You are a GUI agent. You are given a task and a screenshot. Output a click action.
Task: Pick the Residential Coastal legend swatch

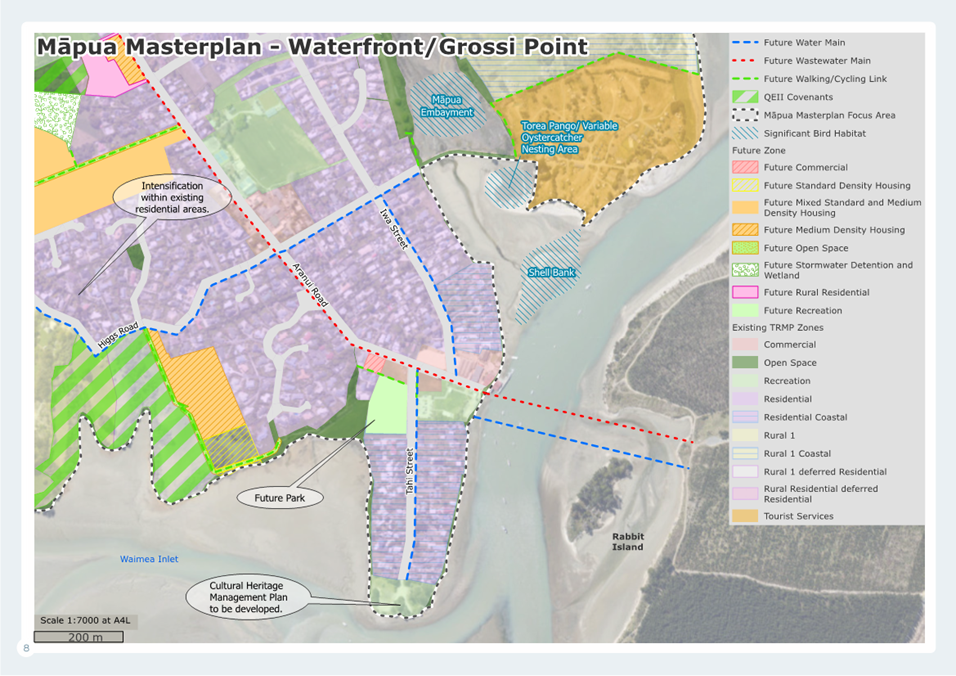click(x=745, y=417)
